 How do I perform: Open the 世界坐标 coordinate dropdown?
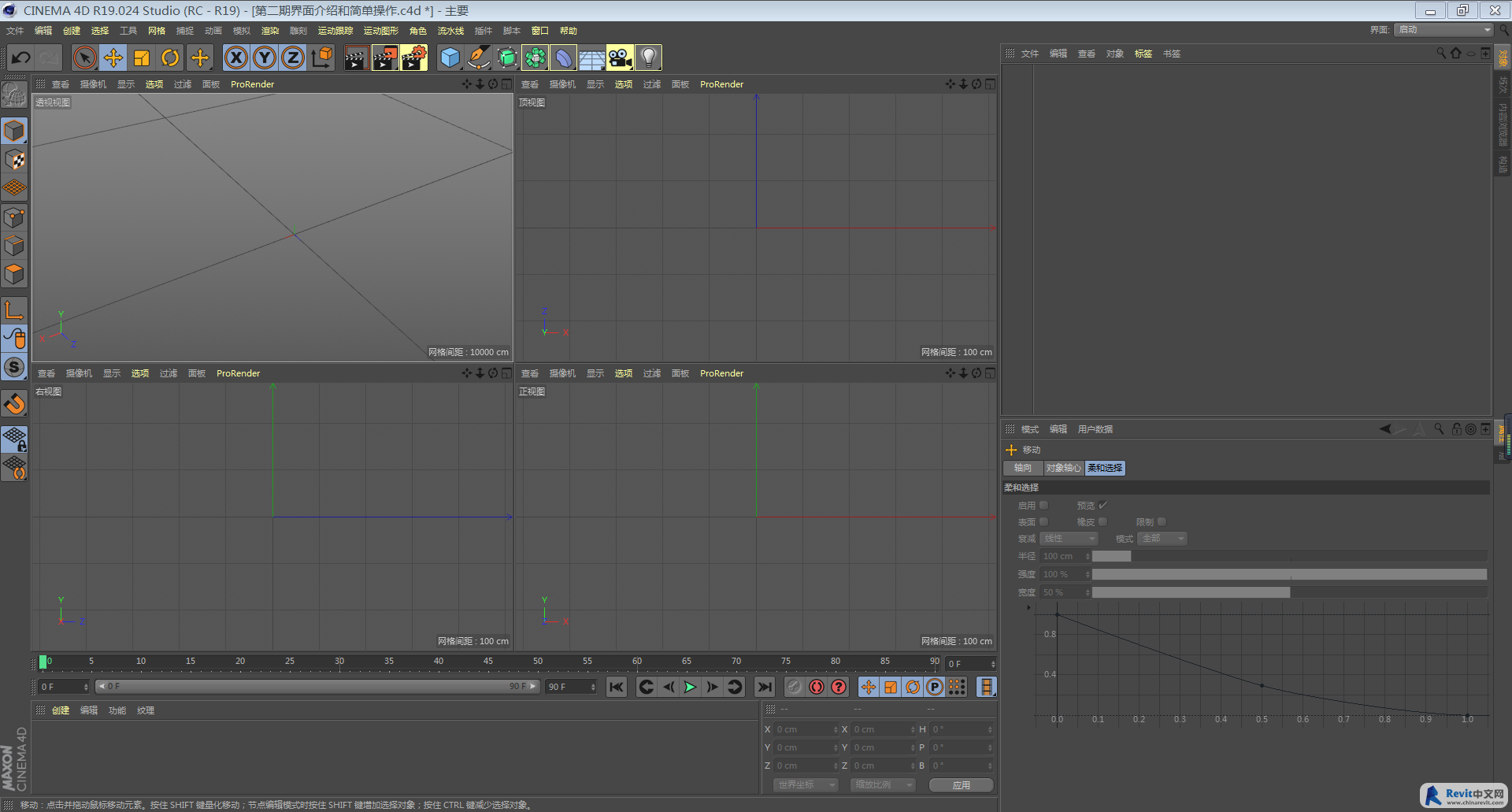point(805,785)
